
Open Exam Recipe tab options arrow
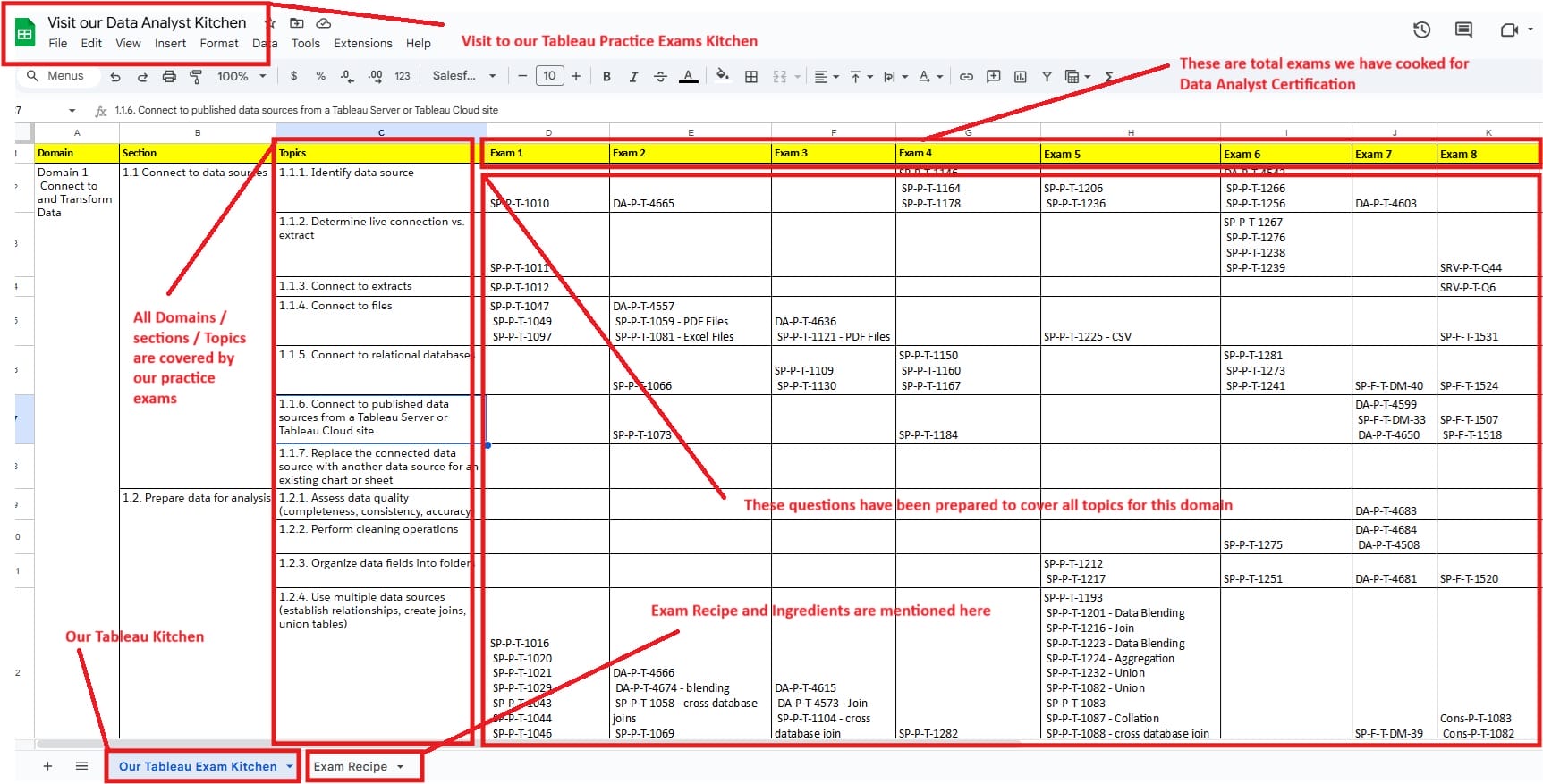(401, 767)
